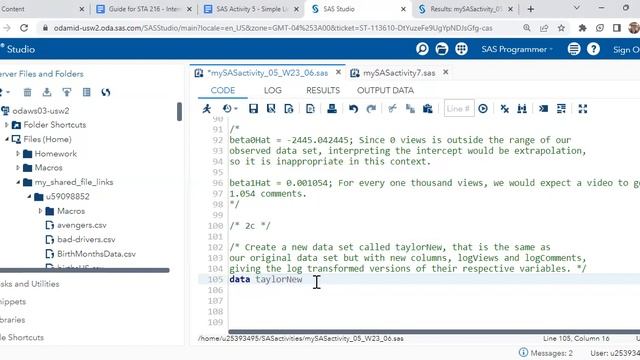Open Help with the question mark icon
The height and width of the screenshot is (360, 640).
[593, 49]
